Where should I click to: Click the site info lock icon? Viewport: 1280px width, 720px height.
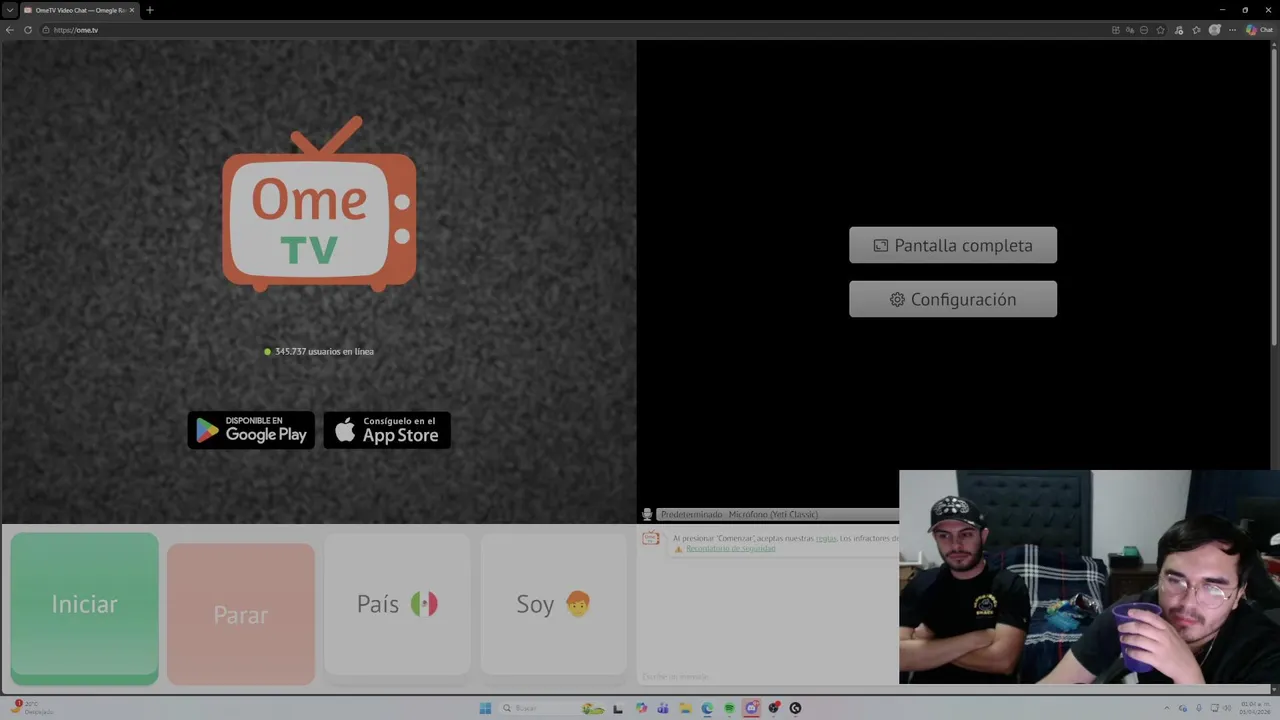pyautogui.click(x=46, y=30)
